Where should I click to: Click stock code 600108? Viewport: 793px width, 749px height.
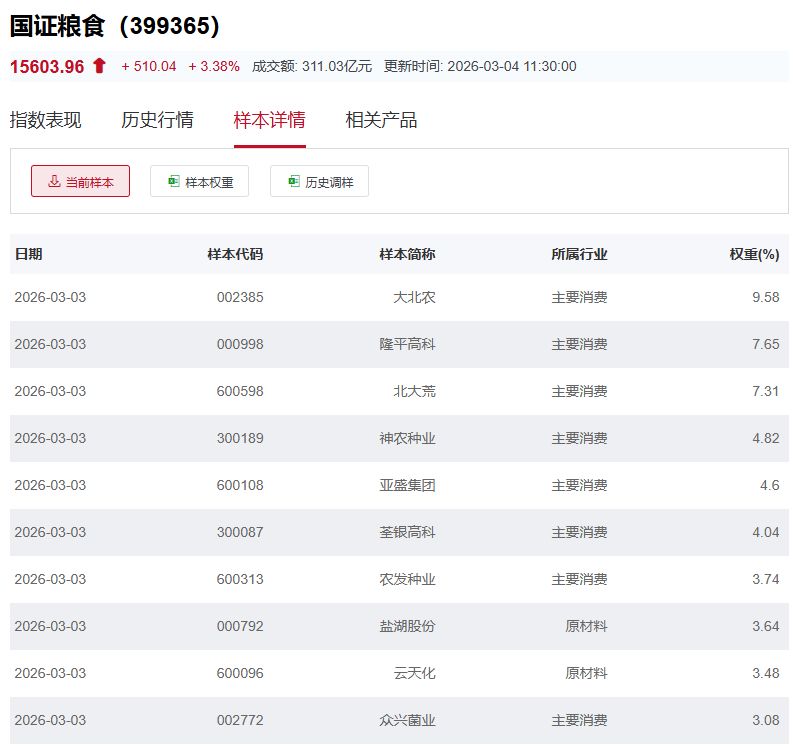[240, 485]
